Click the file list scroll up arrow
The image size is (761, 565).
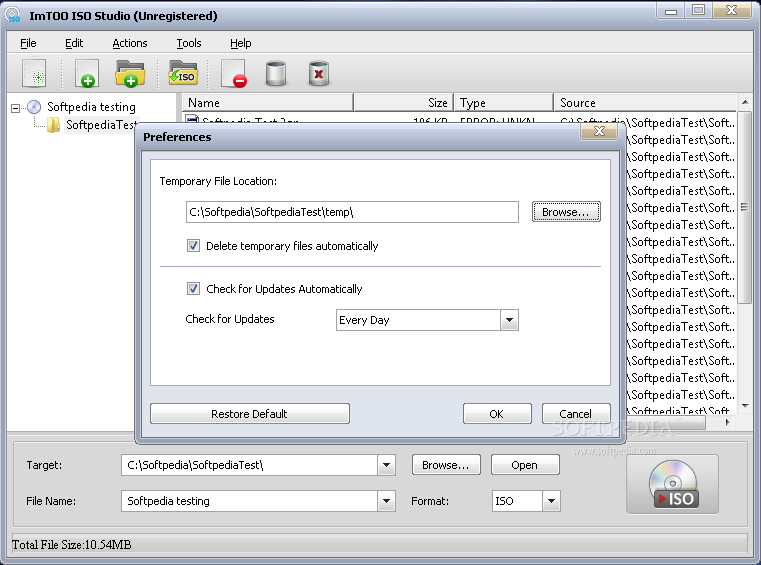[745, 102]
